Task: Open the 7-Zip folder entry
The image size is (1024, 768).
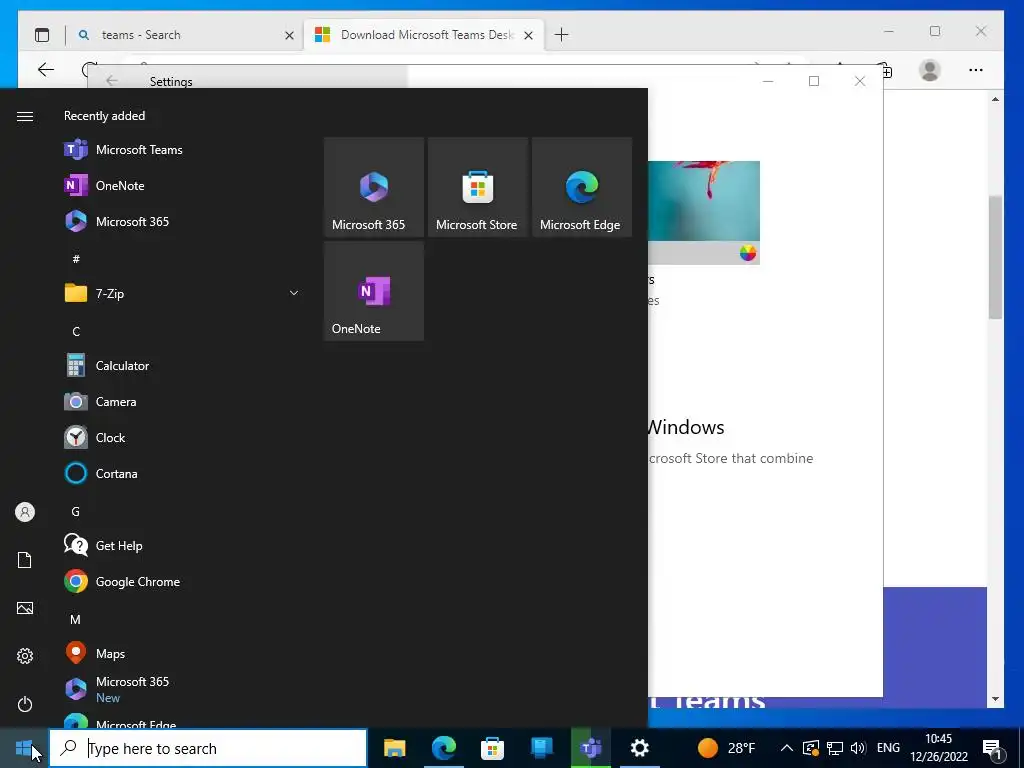Action: 182,293
